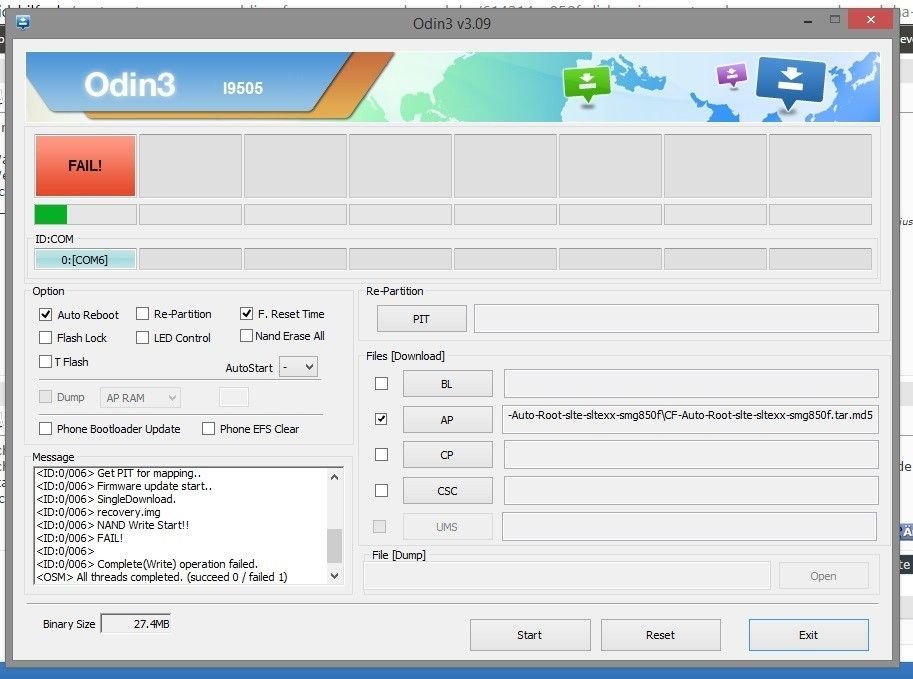
Task: Click the message log scrollbar thumb
Action: click(334, 546)
